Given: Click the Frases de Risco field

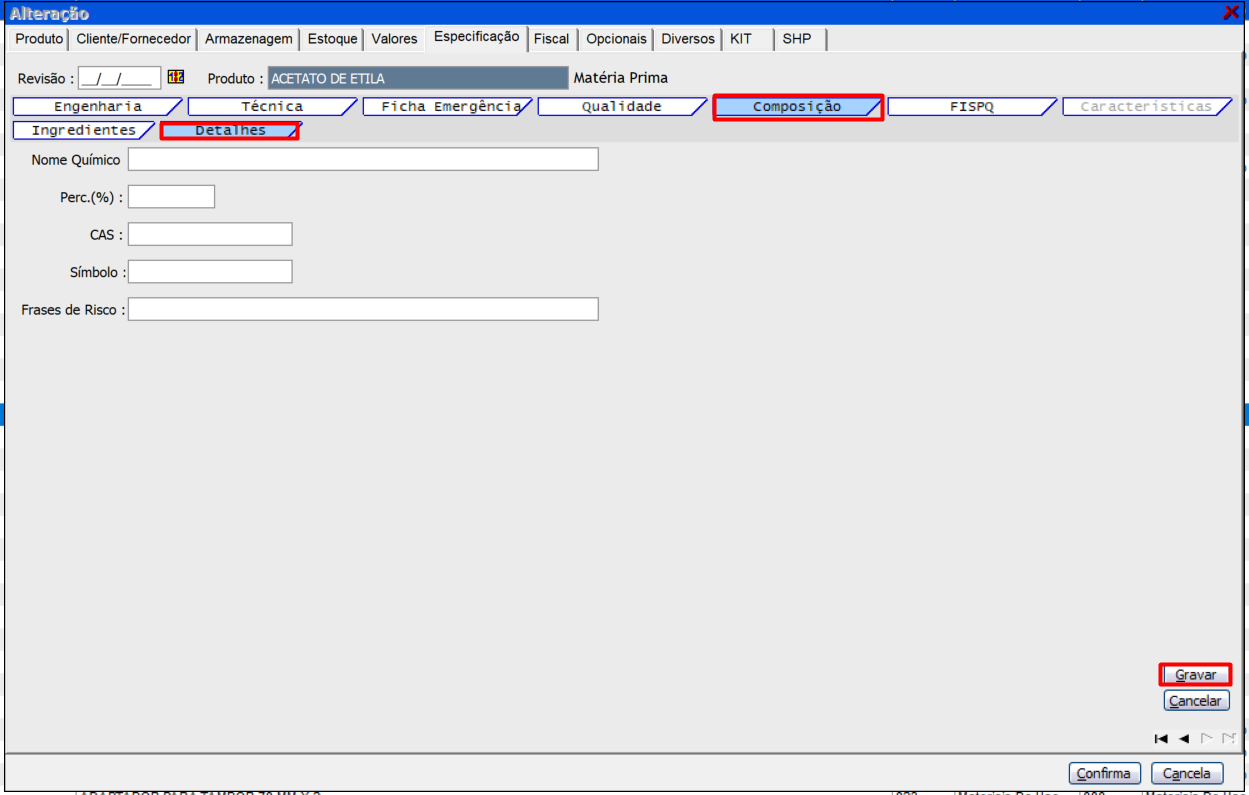Looking at the screenshot, I should point(363,309).
